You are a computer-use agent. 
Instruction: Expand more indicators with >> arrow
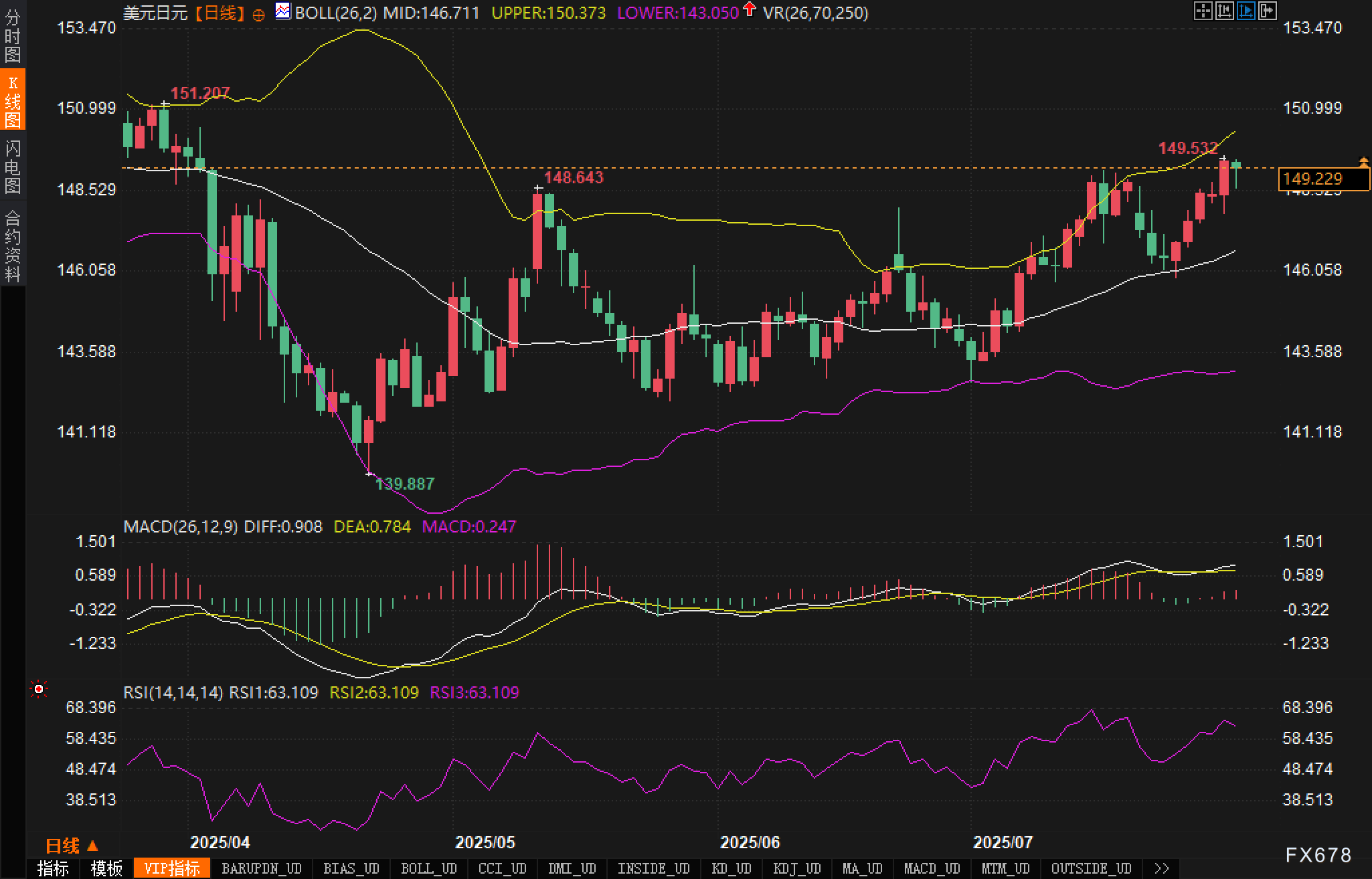tap(1162, 868)
